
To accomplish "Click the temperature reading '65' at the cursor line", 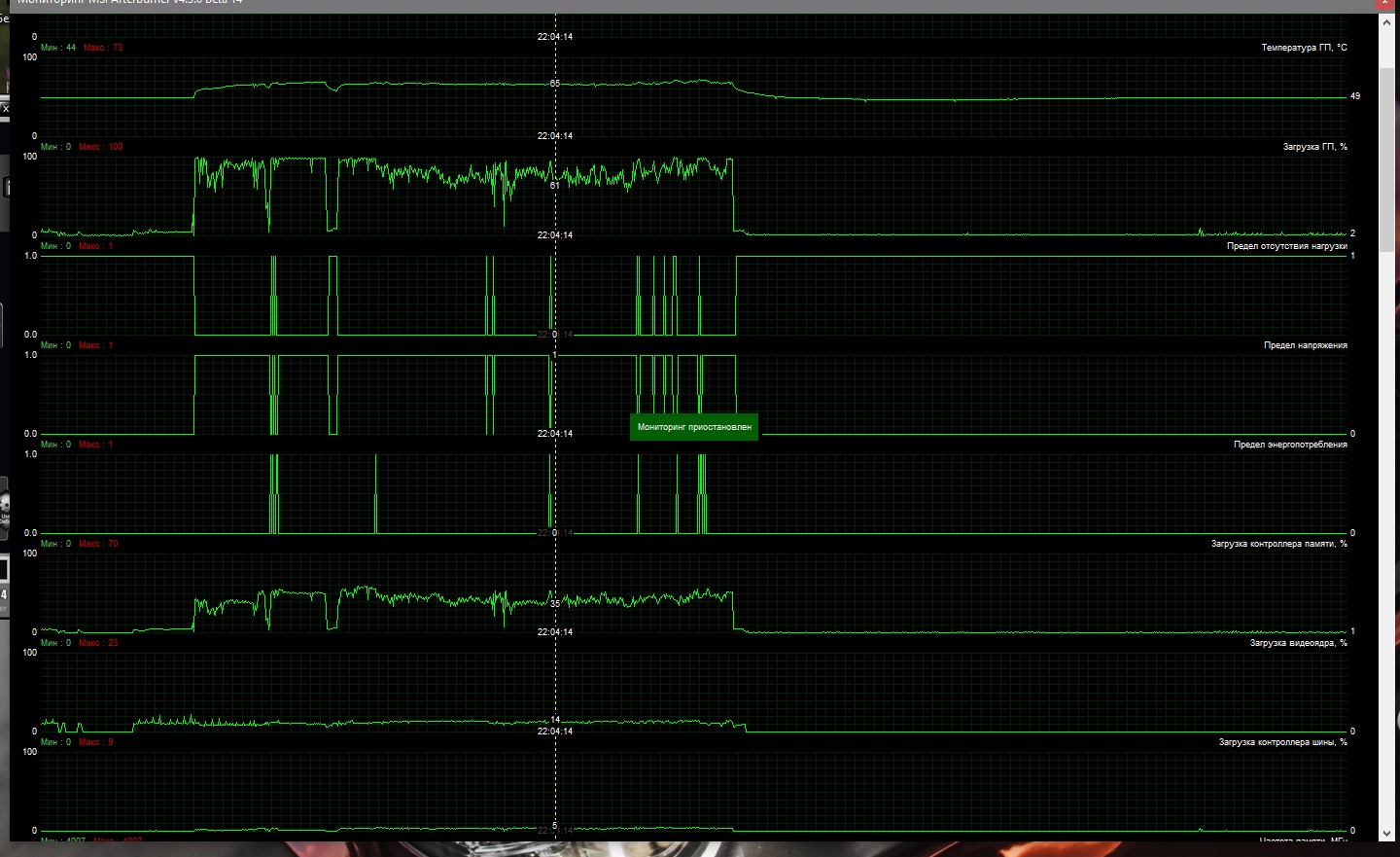I will [x=555, y=84].
